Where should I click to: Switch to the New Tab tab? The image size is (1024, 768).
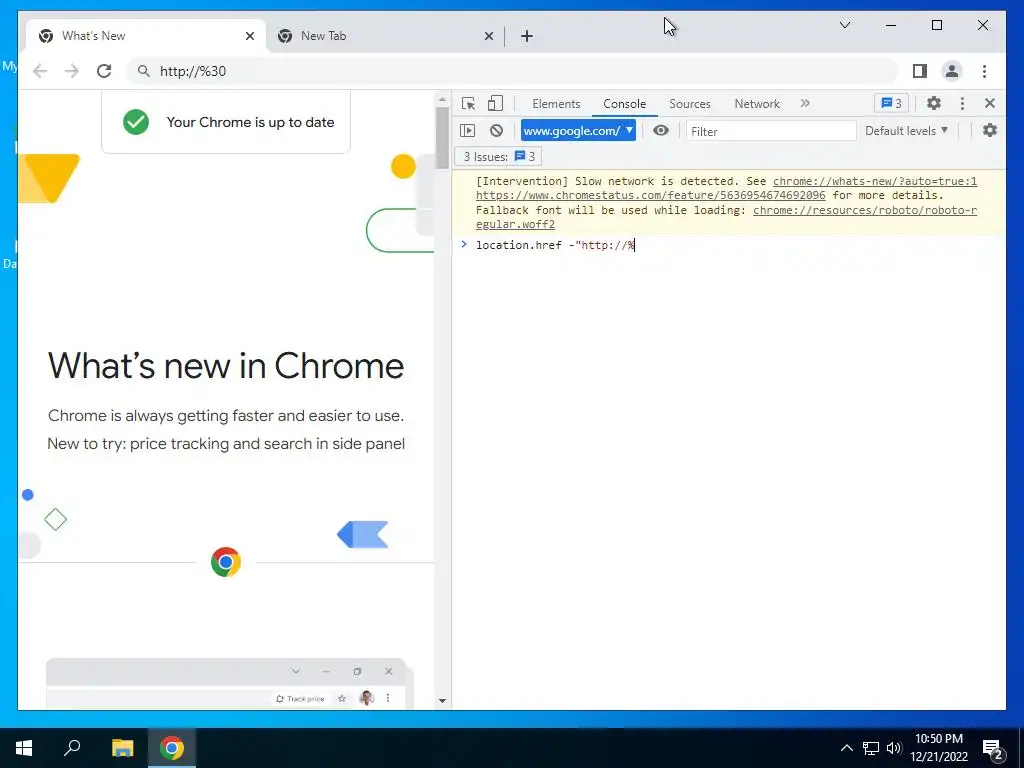click(x=385, y=36)
